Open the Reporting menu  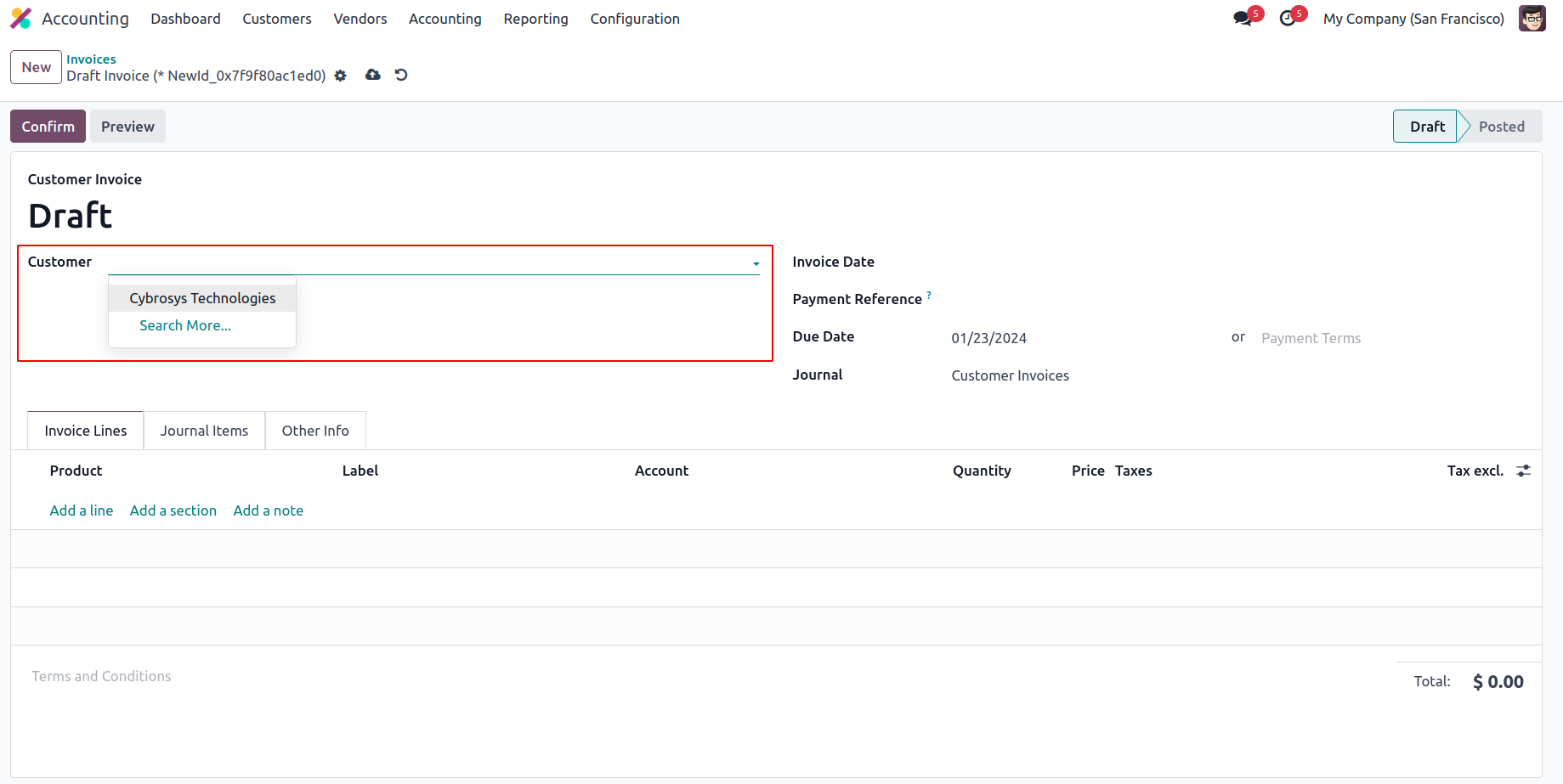tap(535, 19)
